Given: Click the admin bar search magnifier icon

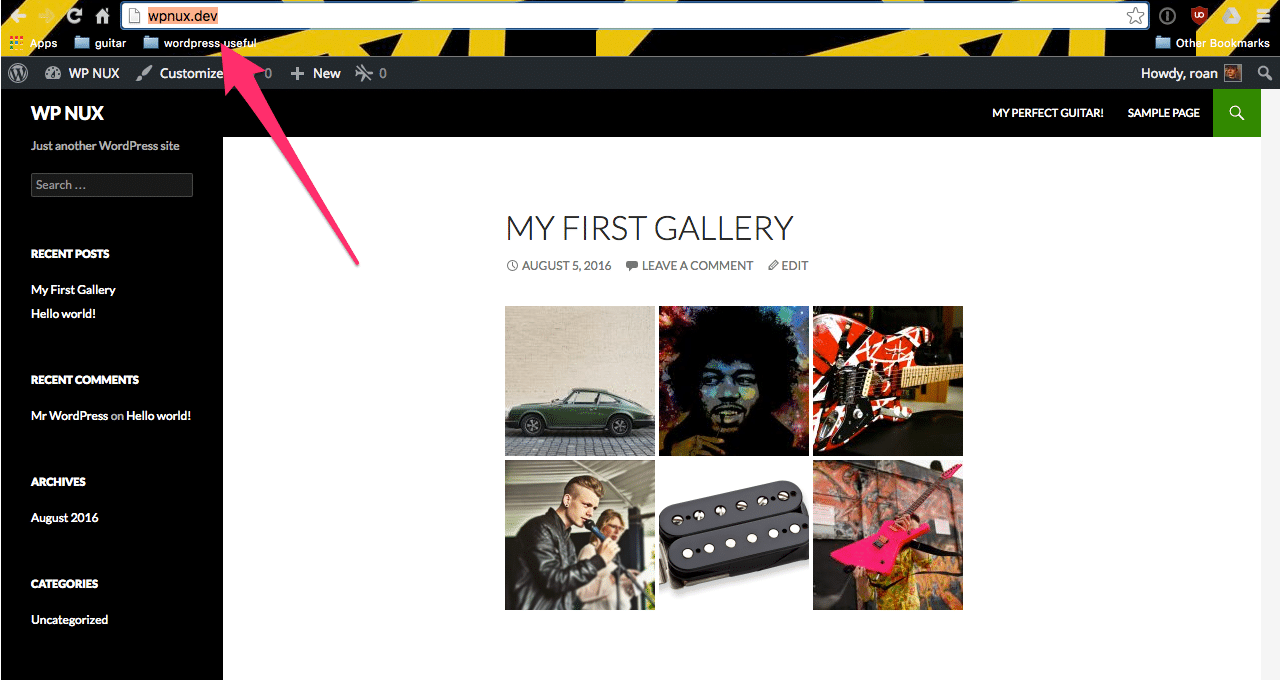Looking at the screenshot, I should click(x=1265, y=73).
